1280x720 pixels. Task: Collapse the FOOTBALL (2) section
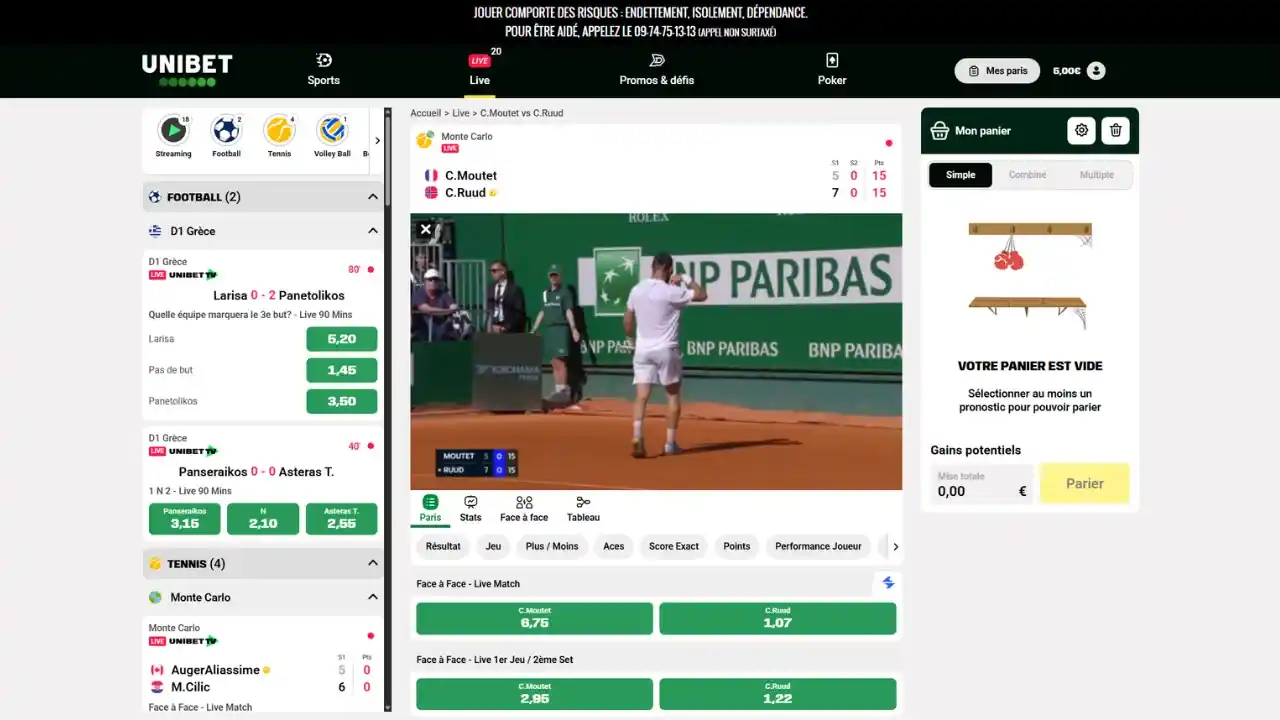pos(373,197)
